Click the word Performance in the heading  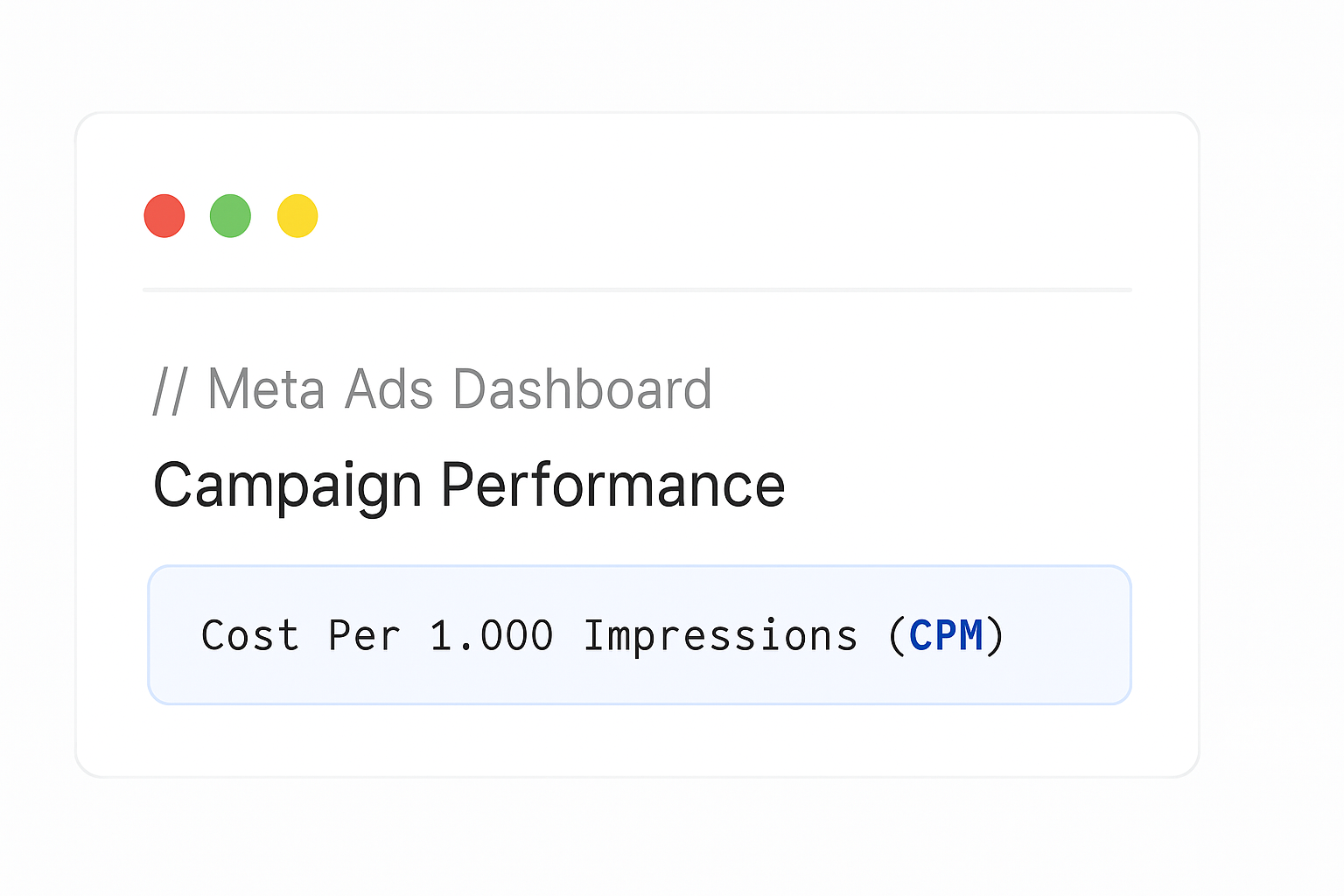[x=612, y=486]
